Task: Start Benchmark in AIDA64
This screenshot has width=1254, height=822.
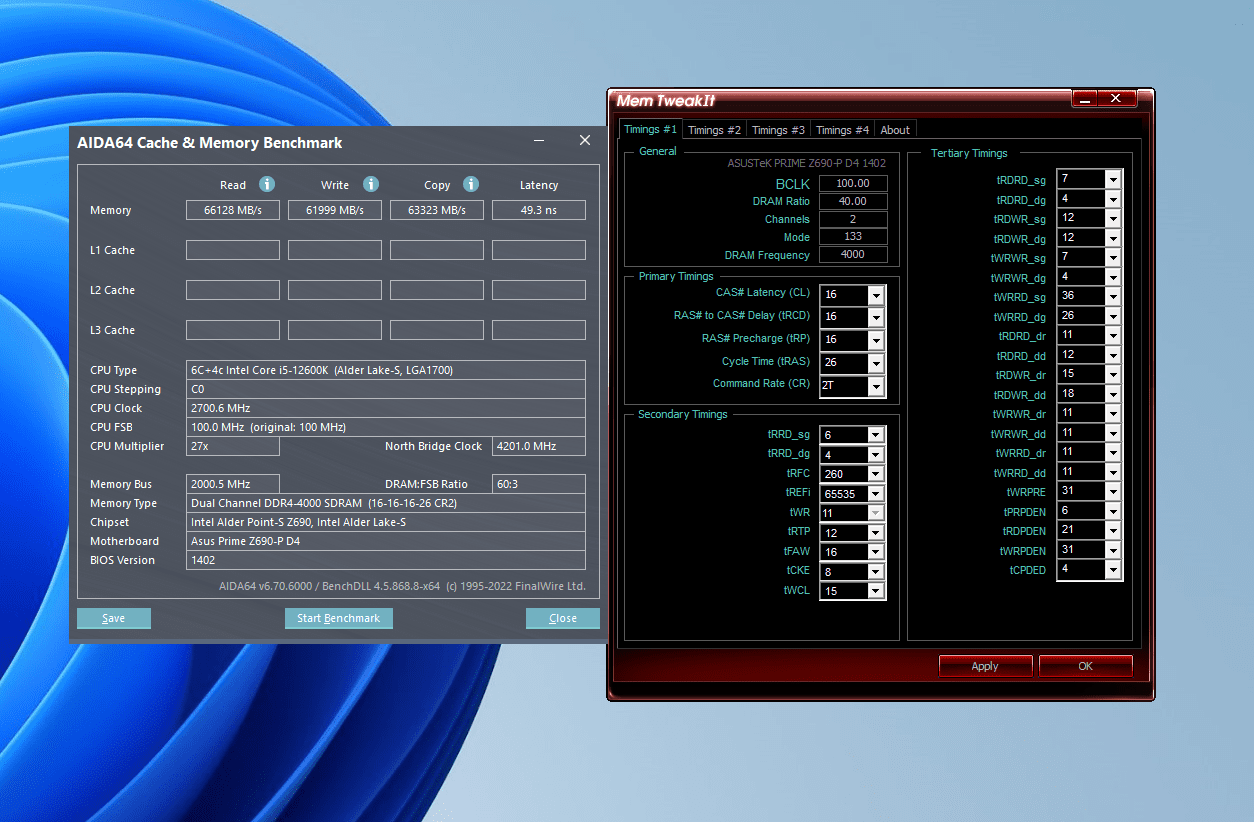Action: coord(339,618)
